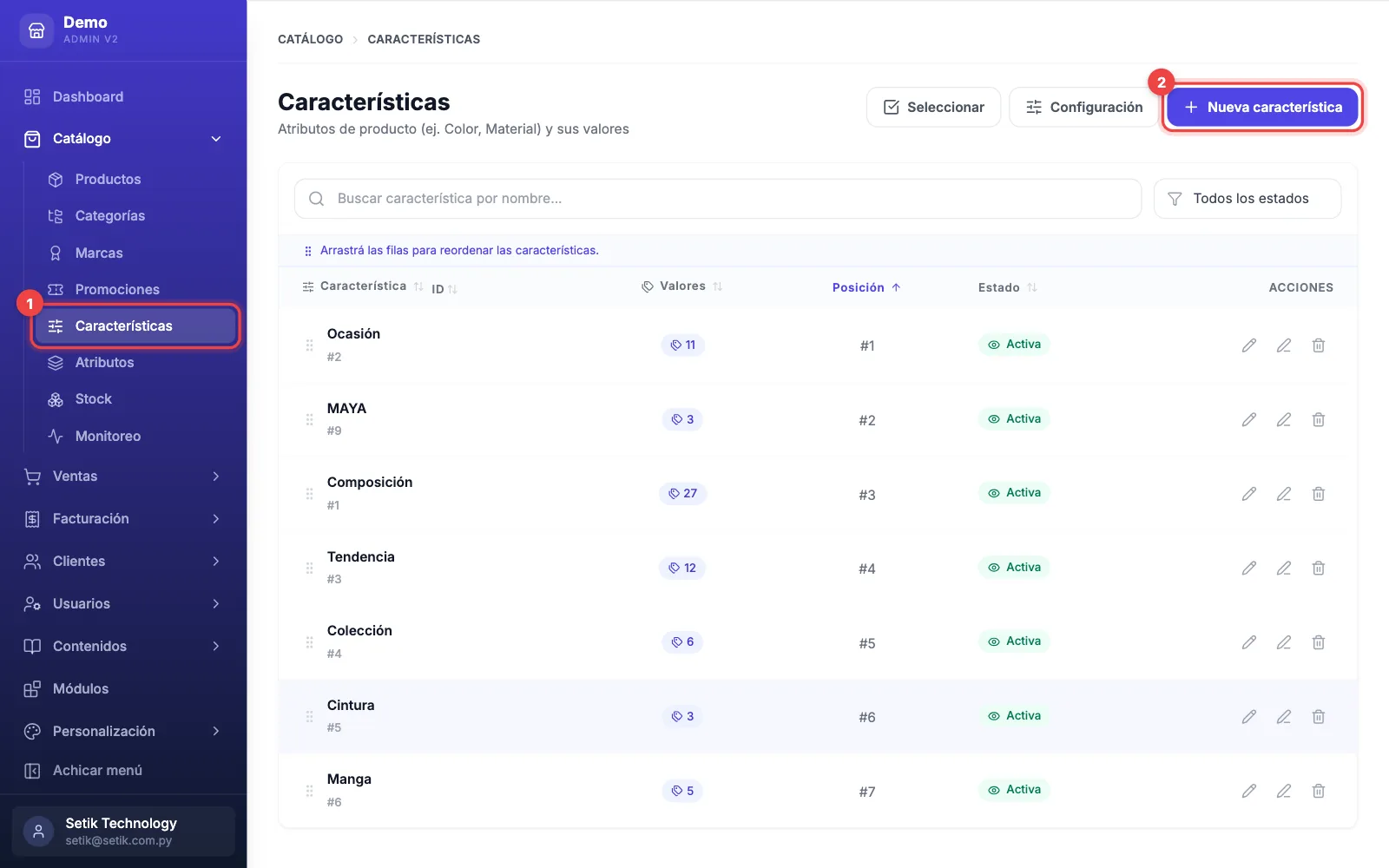1389x868 pixels.
Task: Click the drag handle of Tendencia row
Action: pyautogui.click(x=309, y=569)
